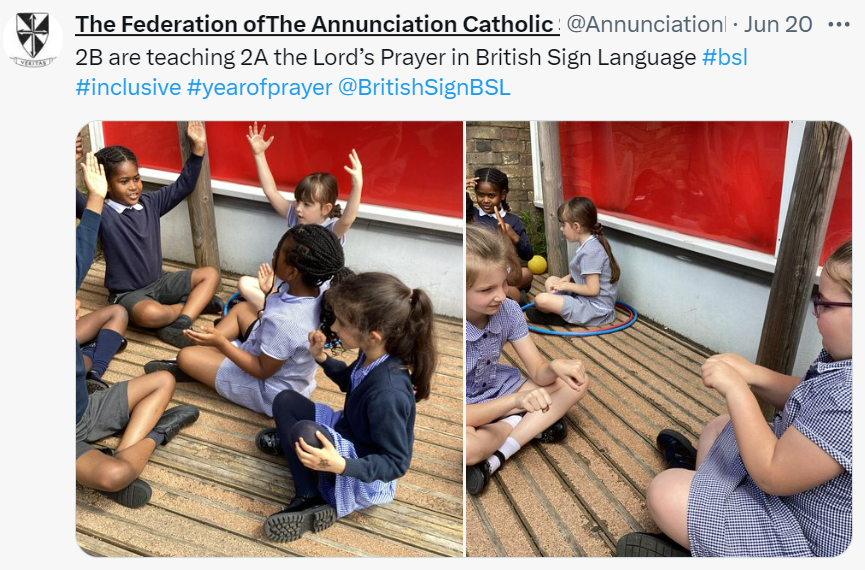Image resolution: width=865 pixels, height=570 pixels.
Task: Open the Jun 20 tweet timestamp
Action: pyautogui.click(x=778, y=24)
